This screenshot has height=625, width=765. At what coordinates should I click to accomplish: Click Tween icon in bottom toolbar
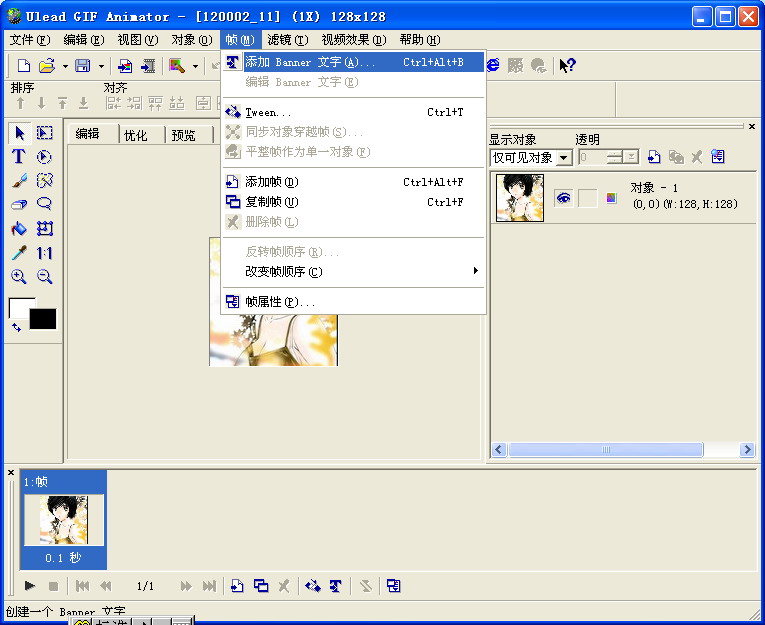(x=313, y=585)
